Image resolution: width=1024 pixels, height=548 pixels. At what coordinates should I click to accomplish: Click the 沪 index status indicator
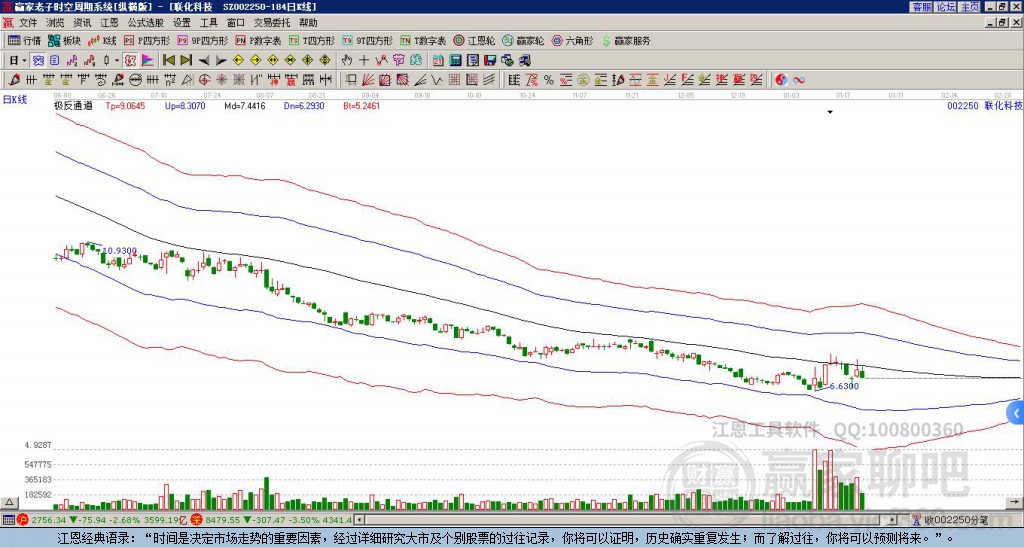point(22,520)
